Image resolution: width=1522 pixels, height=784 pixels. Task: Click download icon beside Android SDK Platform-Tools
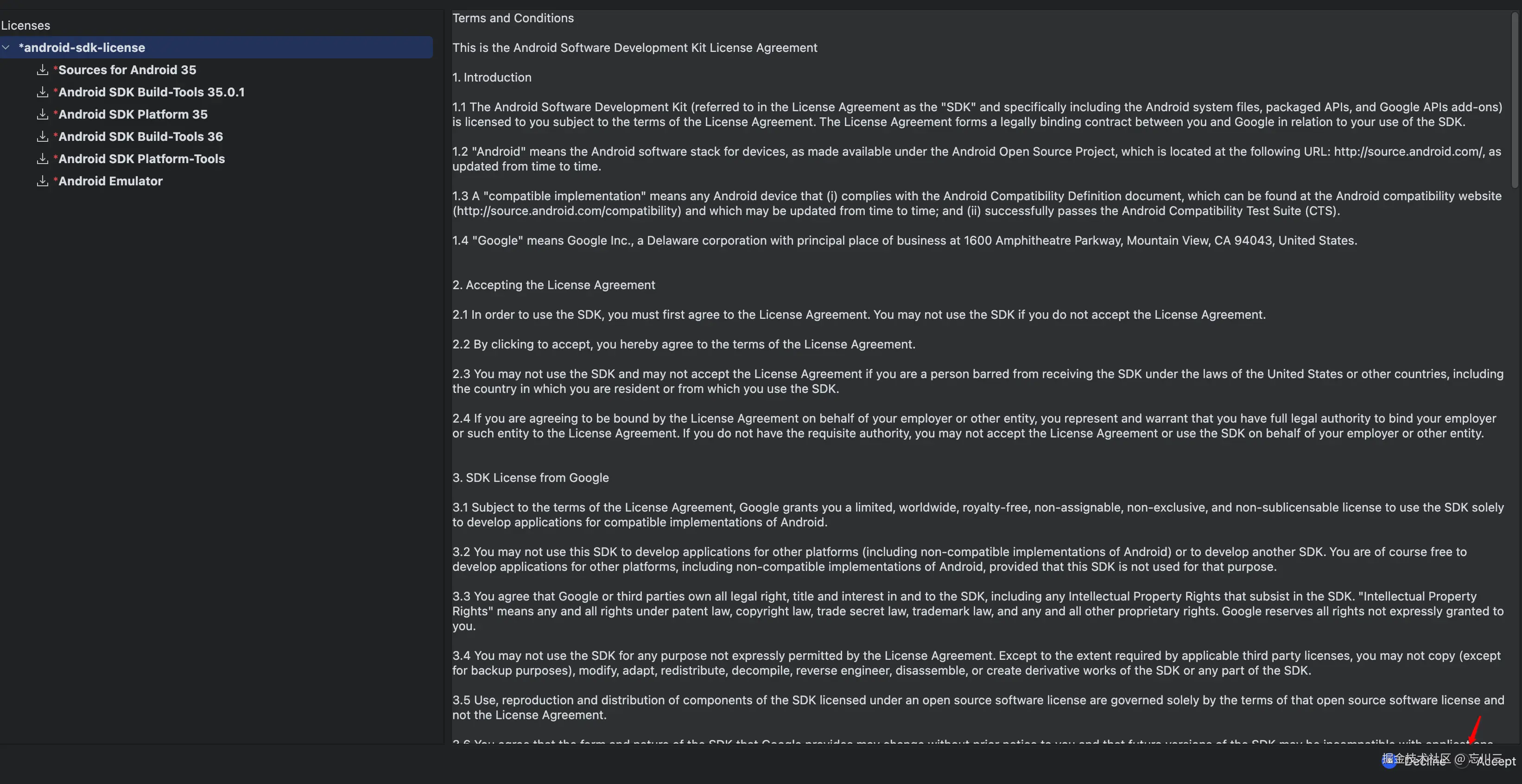tap(43, 159)
